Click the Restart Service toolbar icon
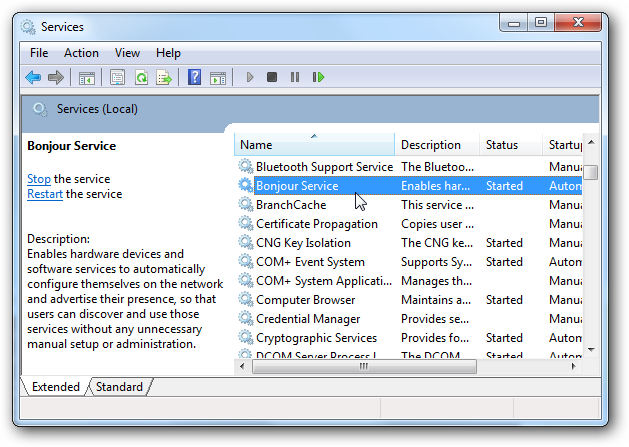Screen dimensions: 629x447 [318, 77]
